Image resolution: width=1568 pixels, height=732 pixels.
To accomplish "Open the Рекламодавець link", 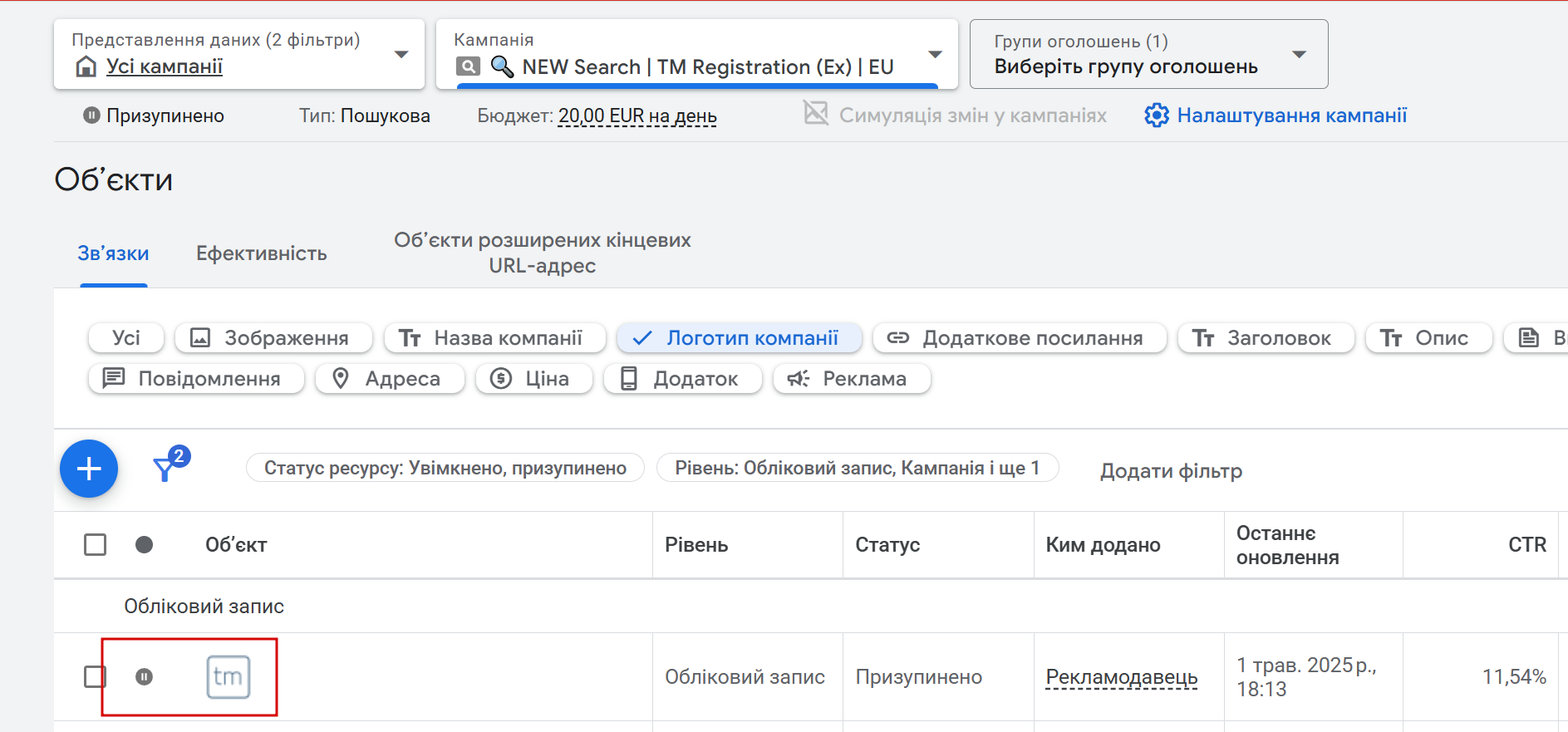I will (1121, 677).
